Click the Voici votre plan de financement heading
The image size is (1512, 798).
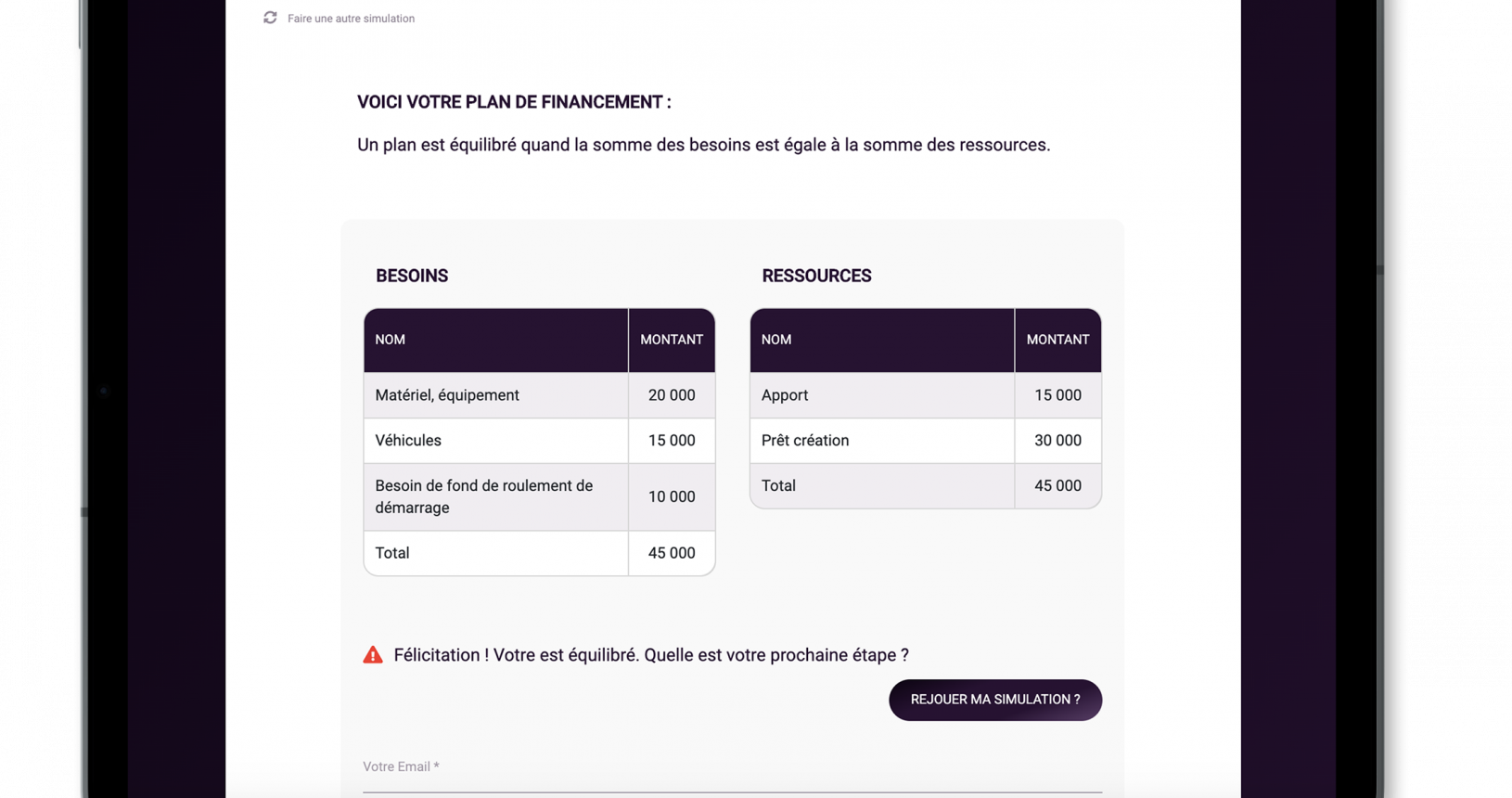(514, 102)
